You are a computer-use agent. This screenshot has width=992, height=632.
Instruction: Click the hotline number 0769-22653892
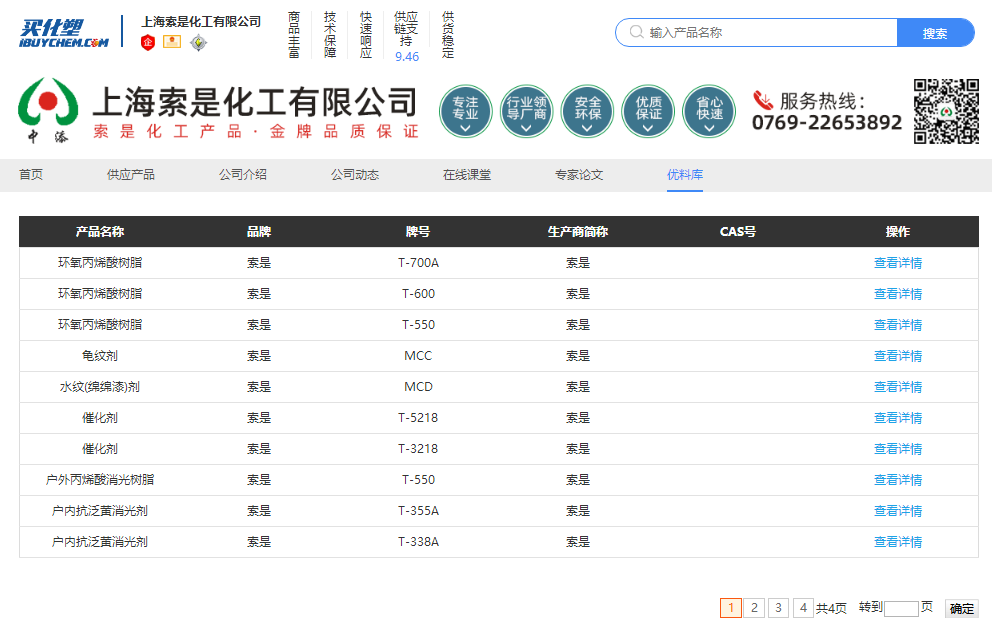(827, 122)
